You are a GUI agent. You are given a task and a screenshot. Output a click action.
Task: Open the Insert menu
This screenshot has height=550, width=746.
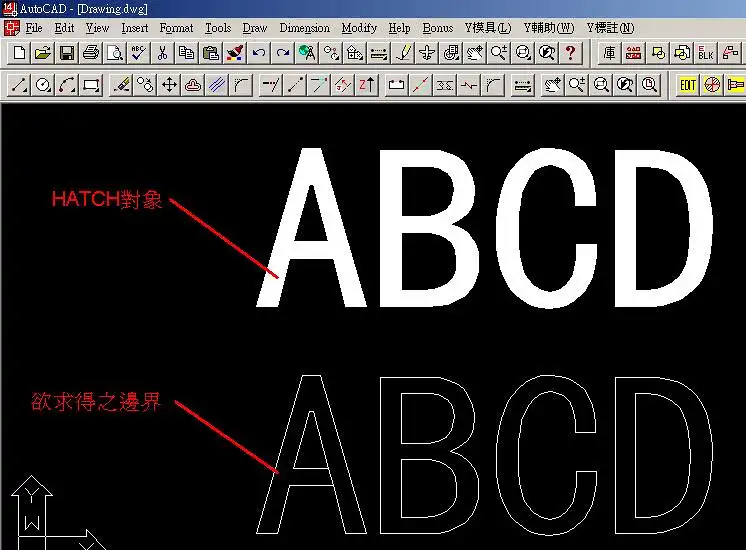coord(135,28)
